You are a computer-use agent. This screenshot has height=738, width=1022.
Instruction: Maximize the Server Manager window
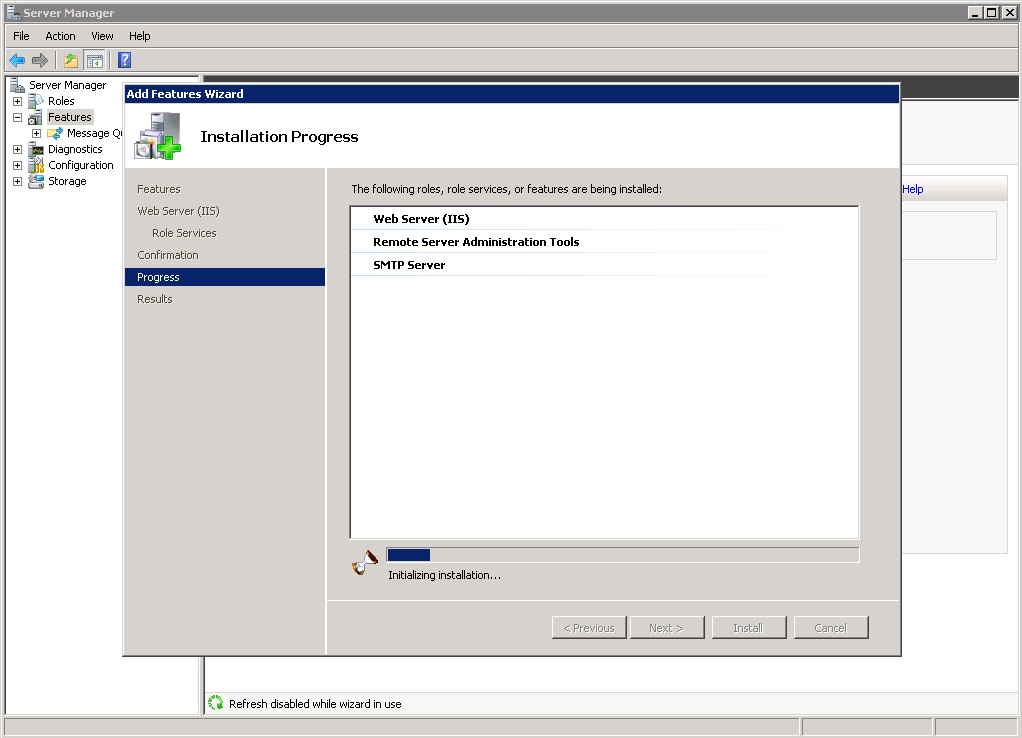pos(991,12)
